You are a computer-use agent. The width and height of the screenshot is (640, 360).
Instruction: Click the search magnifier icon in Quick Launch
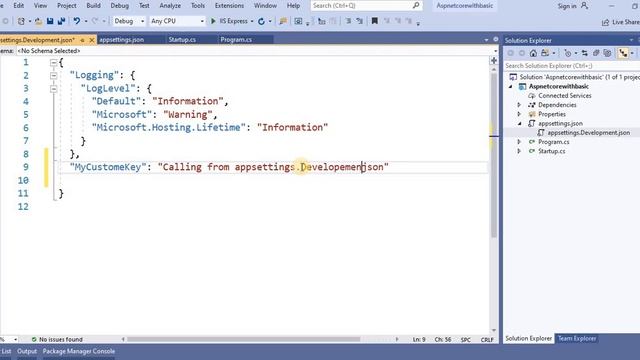point(416,5)
